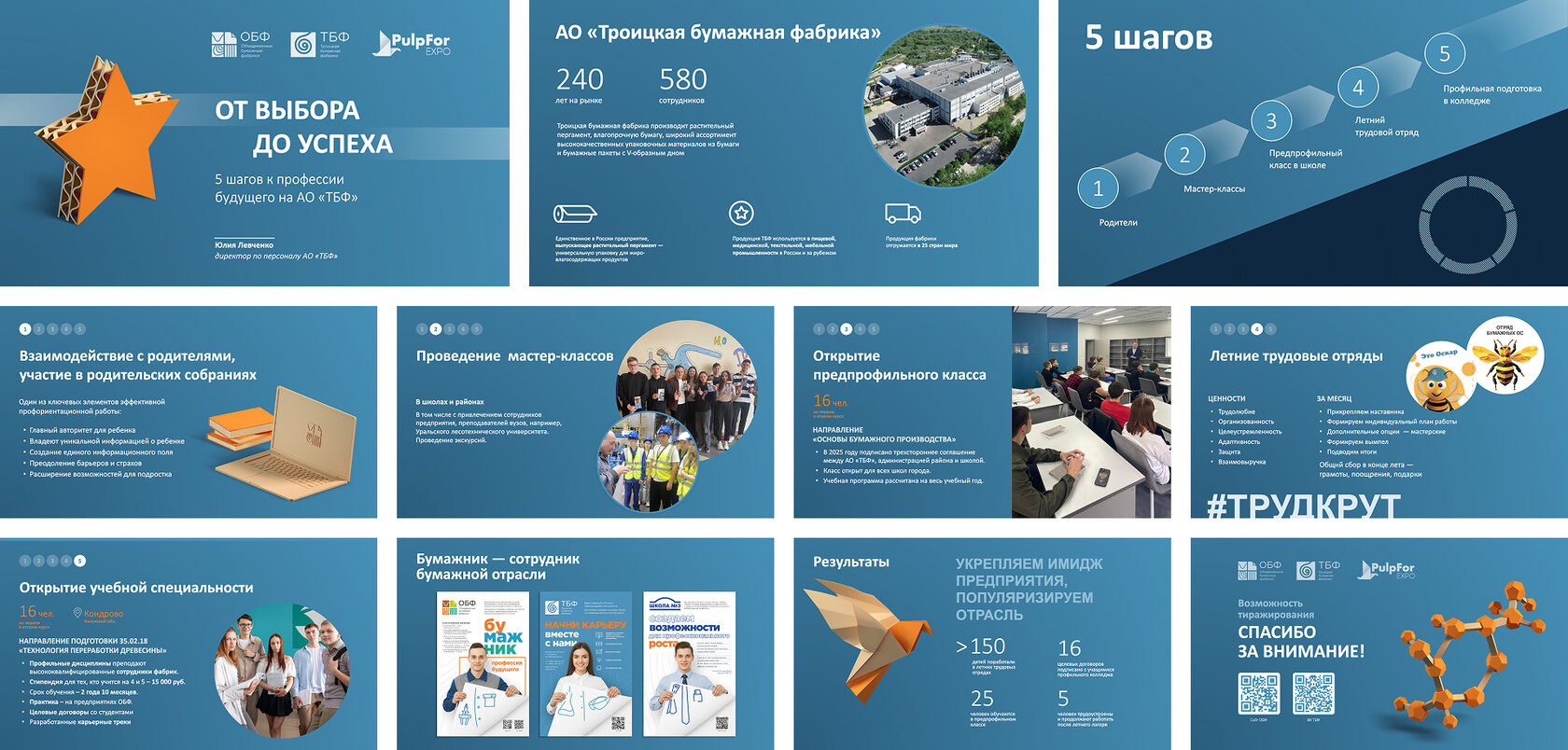Click the left QR code on the final slide
Image resolution: width=1568 pixels, height=750 pixels.
(x=1258, y=693)
